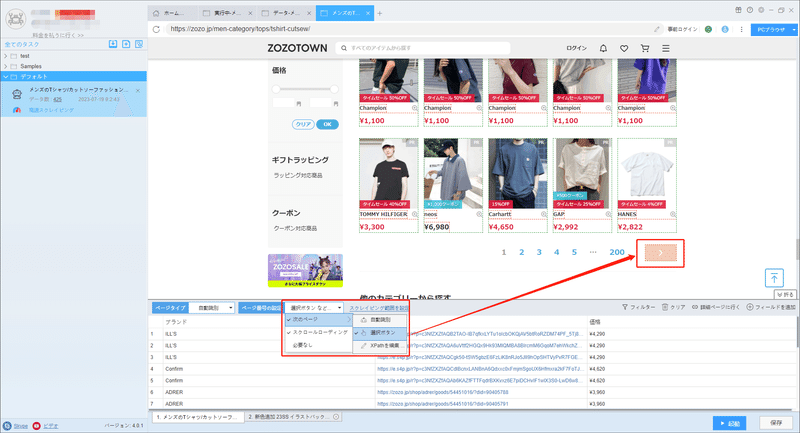This screenshot has height=433, width=800.
Task: Open a new tab with plus
Action: (380, 13)
